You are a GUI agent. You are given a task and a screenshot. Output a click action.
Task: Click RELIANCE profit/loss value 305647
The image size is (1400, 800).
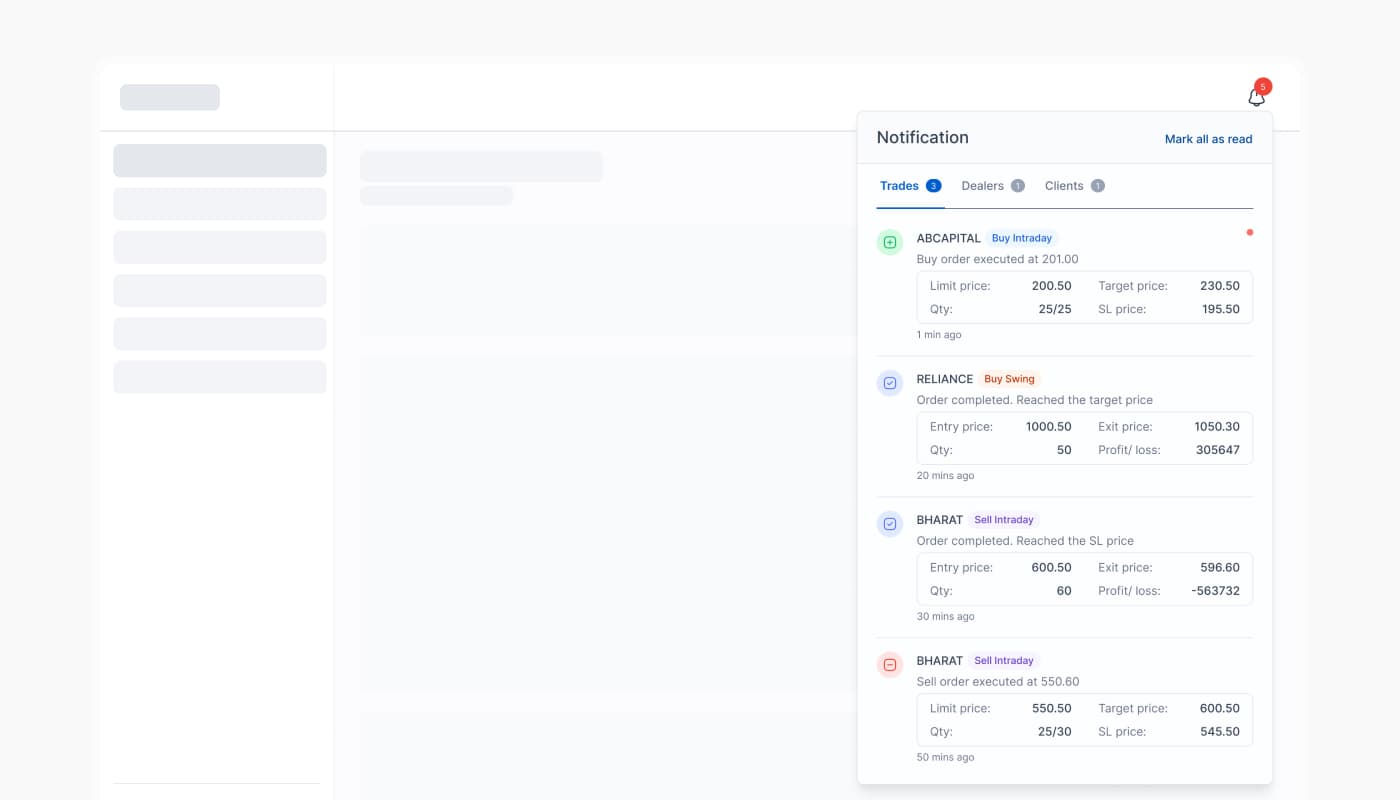click(x=1217, y=450)
